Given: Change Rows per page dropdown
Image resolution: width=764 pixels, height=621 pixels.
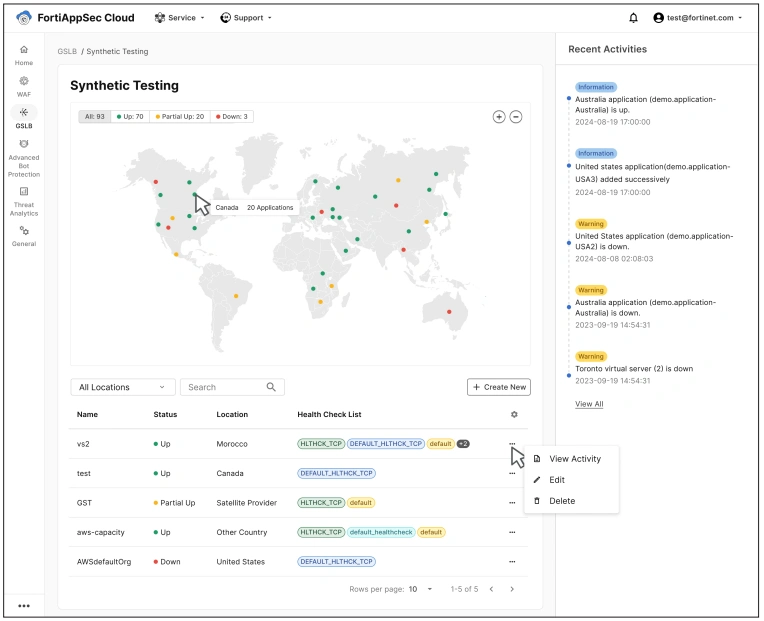Looking at the screenshot, I should (421, 589).
